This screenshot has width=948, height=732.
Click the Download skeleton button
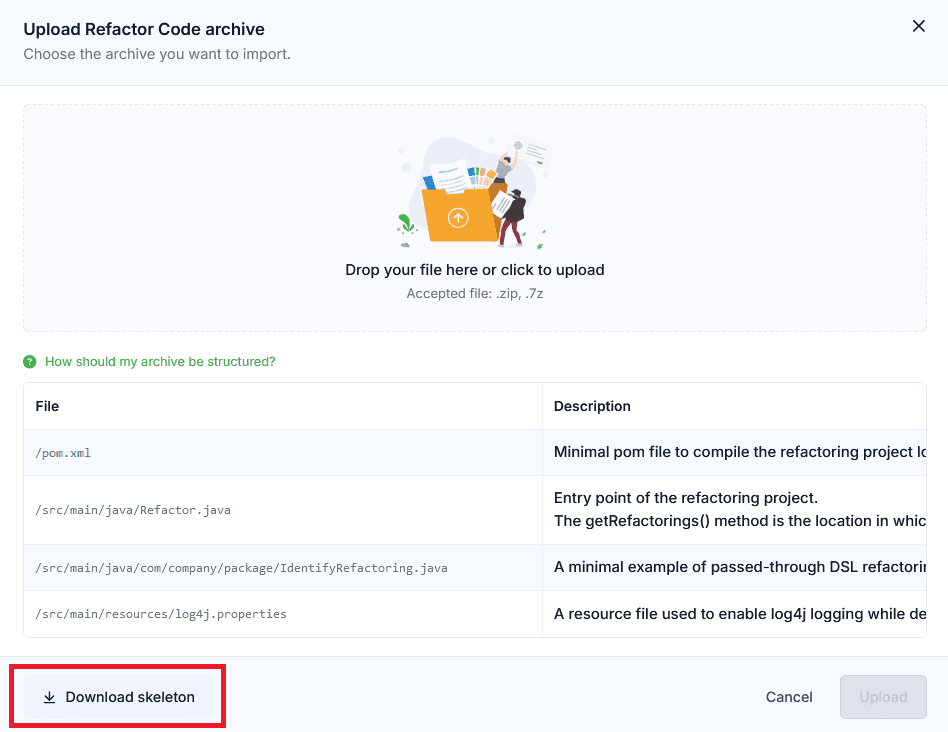(118, 697)
